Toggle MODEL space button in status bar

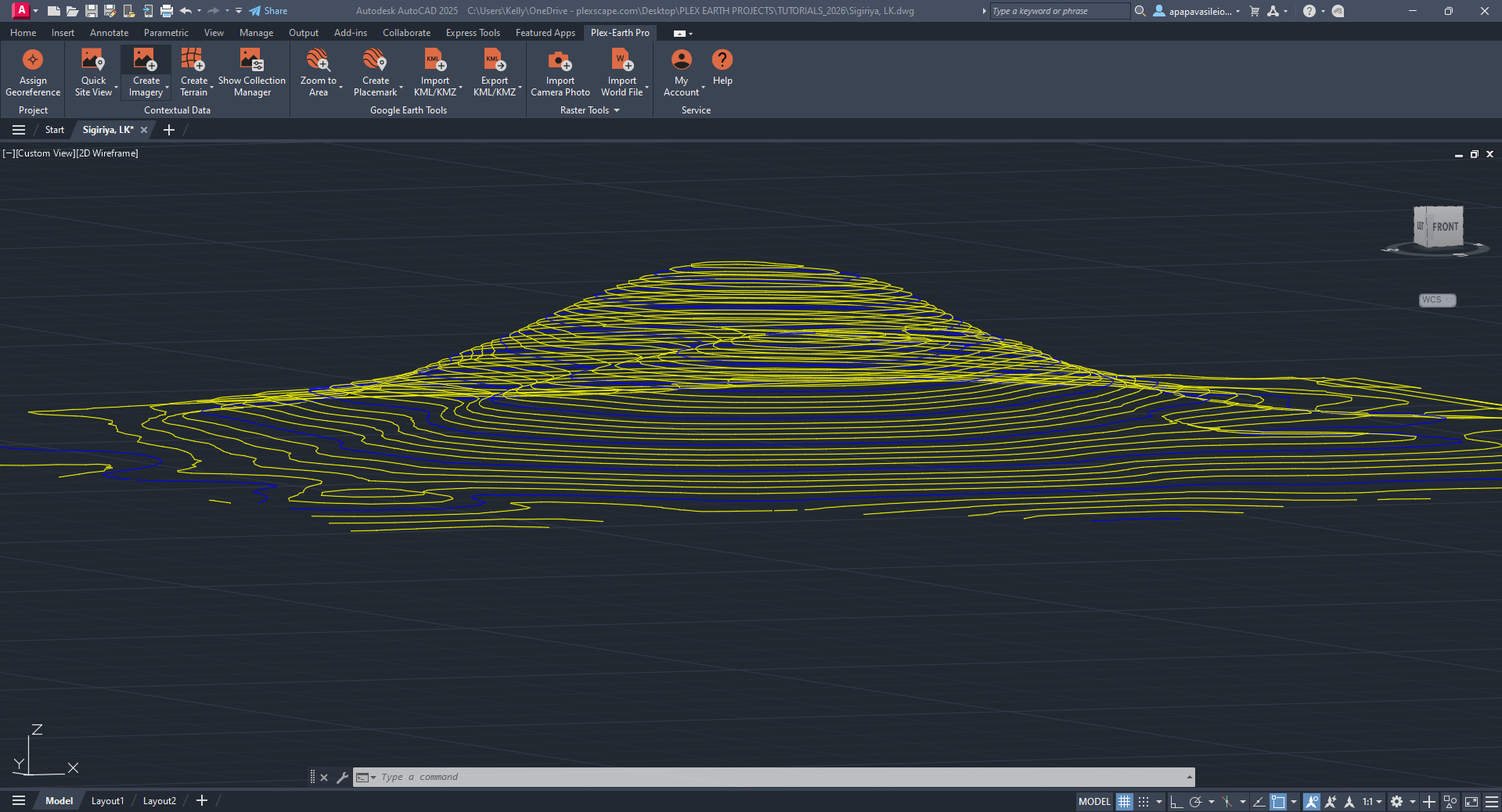1094,802
